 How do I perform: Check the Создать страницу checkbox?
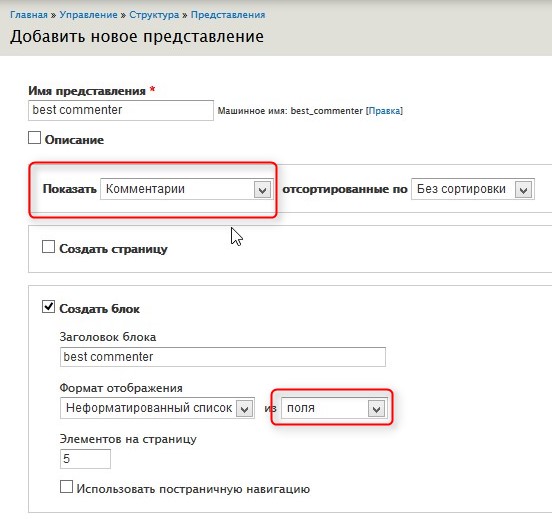click(x=48, y=247)
